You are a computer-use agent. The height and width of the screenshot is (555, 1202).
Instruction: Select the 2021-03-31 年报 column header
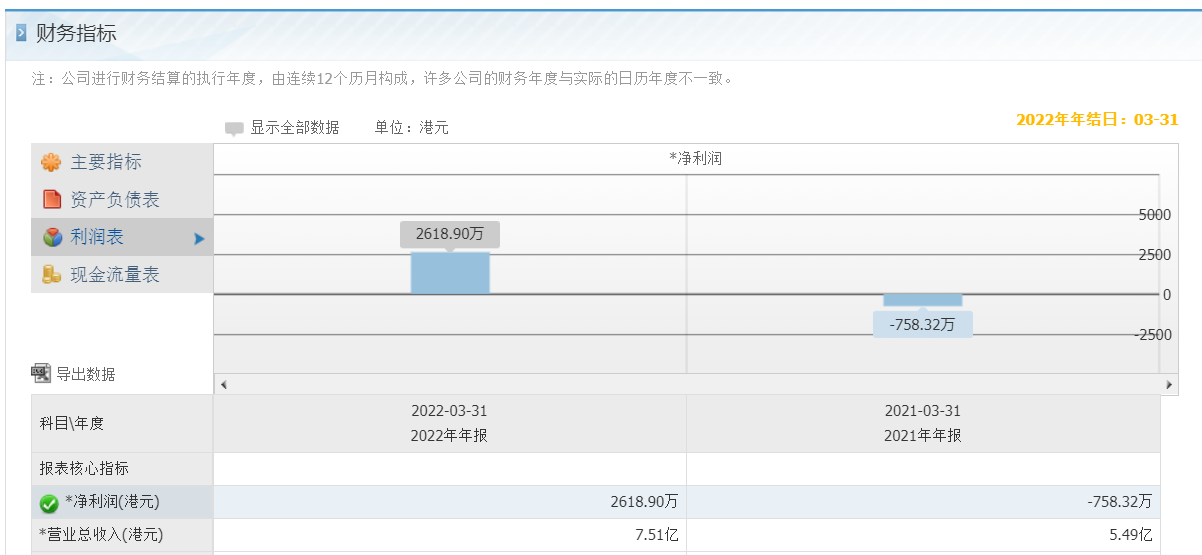coord(923,423)
